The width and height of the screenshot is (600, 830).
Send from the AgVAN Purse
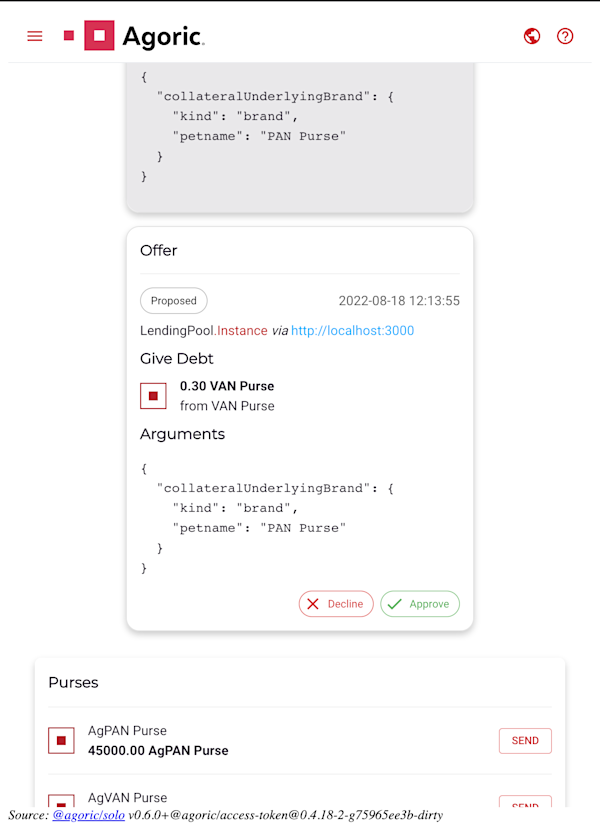click(x=525, y=801)
